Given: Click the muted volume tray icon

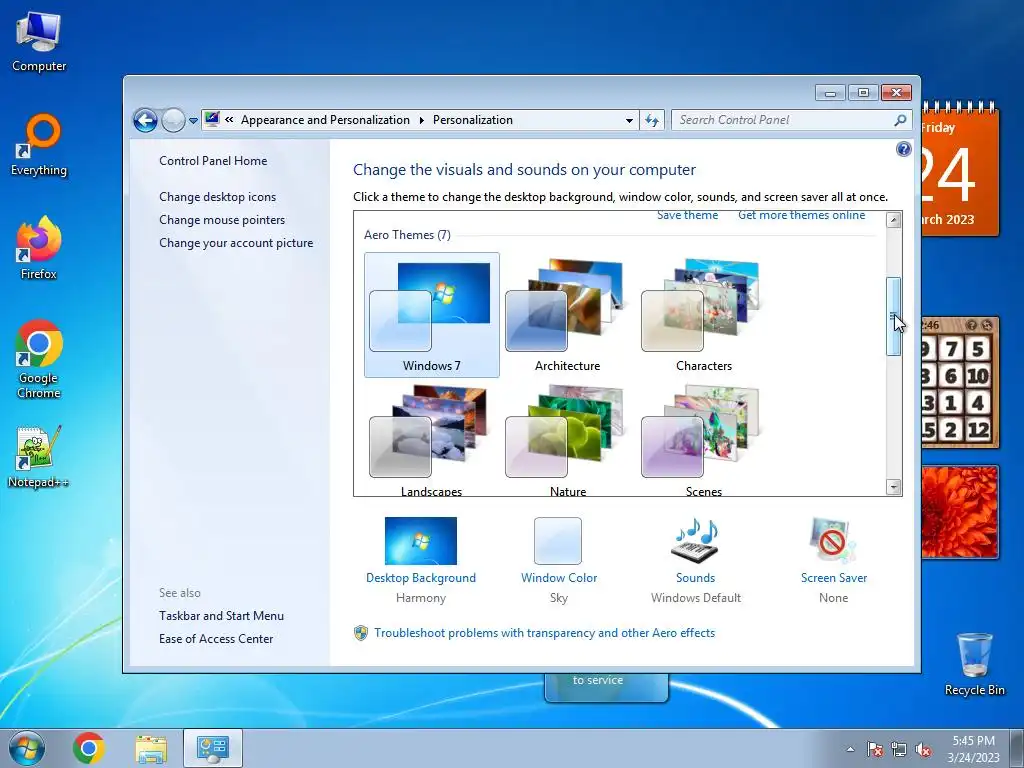Looking at the screenshot, I should (923, 749).
